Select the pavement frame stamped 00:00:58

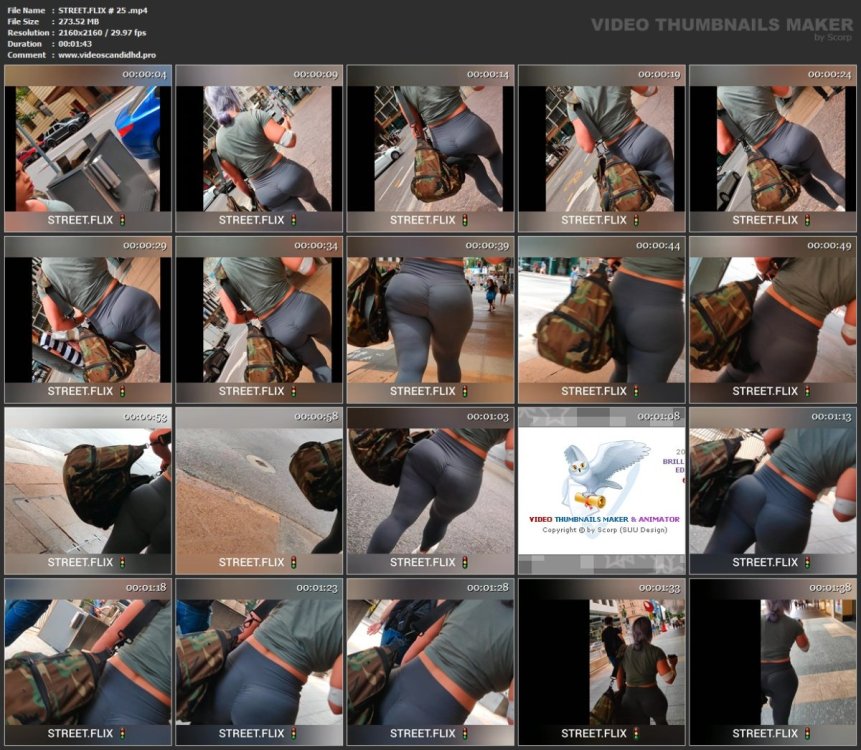(x=259, y=491)
